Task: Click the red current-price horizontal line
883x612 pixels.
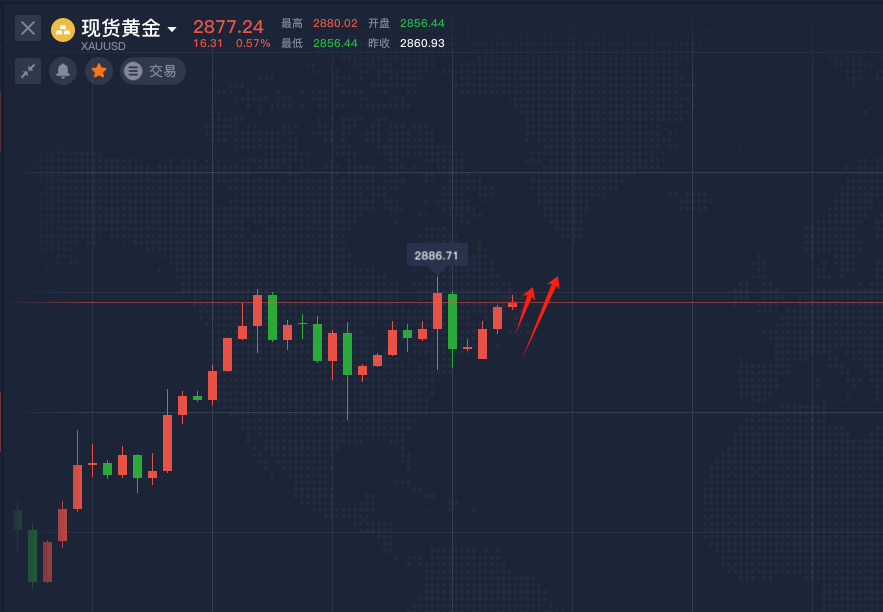Action: (x=700, y=302)
